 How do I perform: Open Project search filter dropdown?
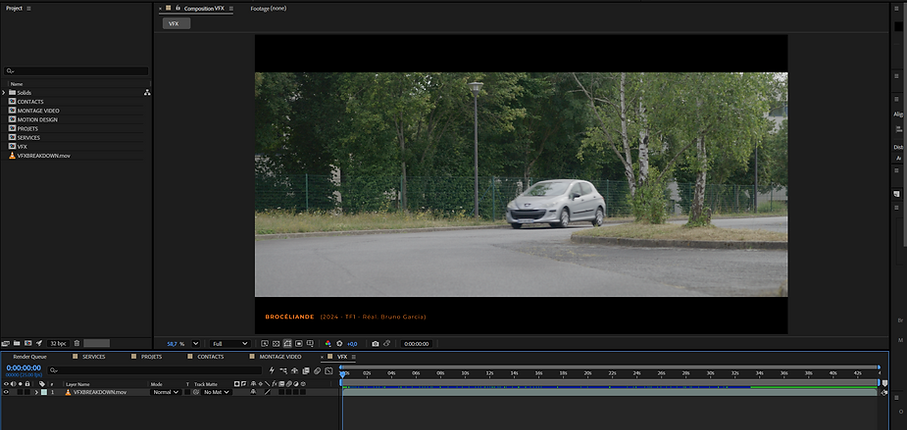(10, 71)
